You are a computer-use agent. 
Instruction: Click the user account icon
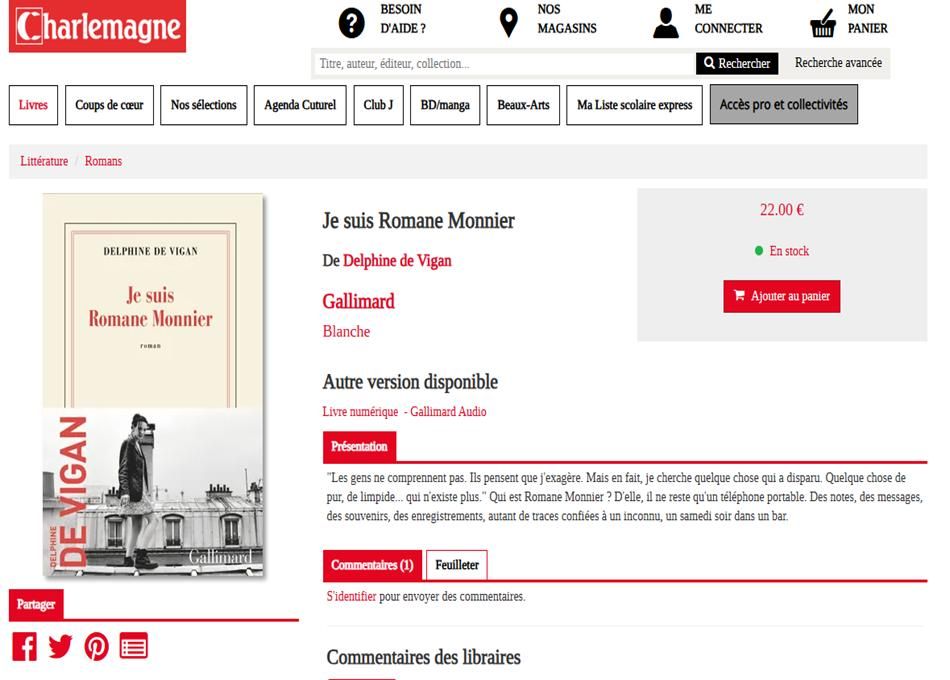click(x=665, y=22)
